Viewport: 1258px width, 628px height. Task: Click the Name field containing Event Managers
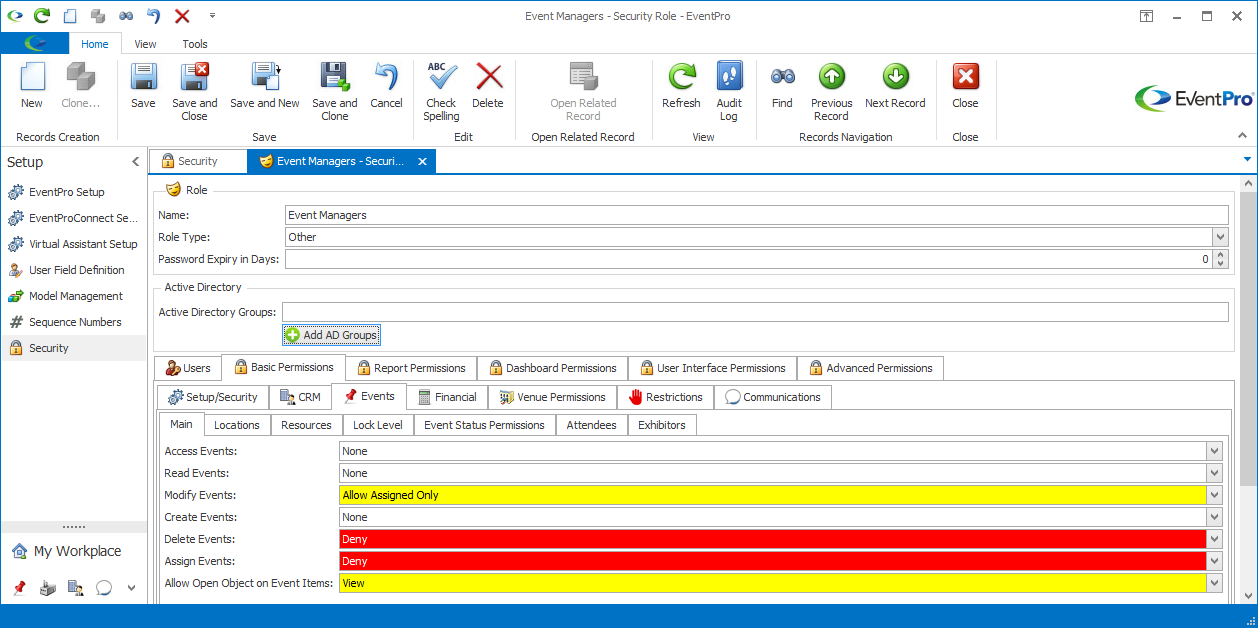point(756,215)
